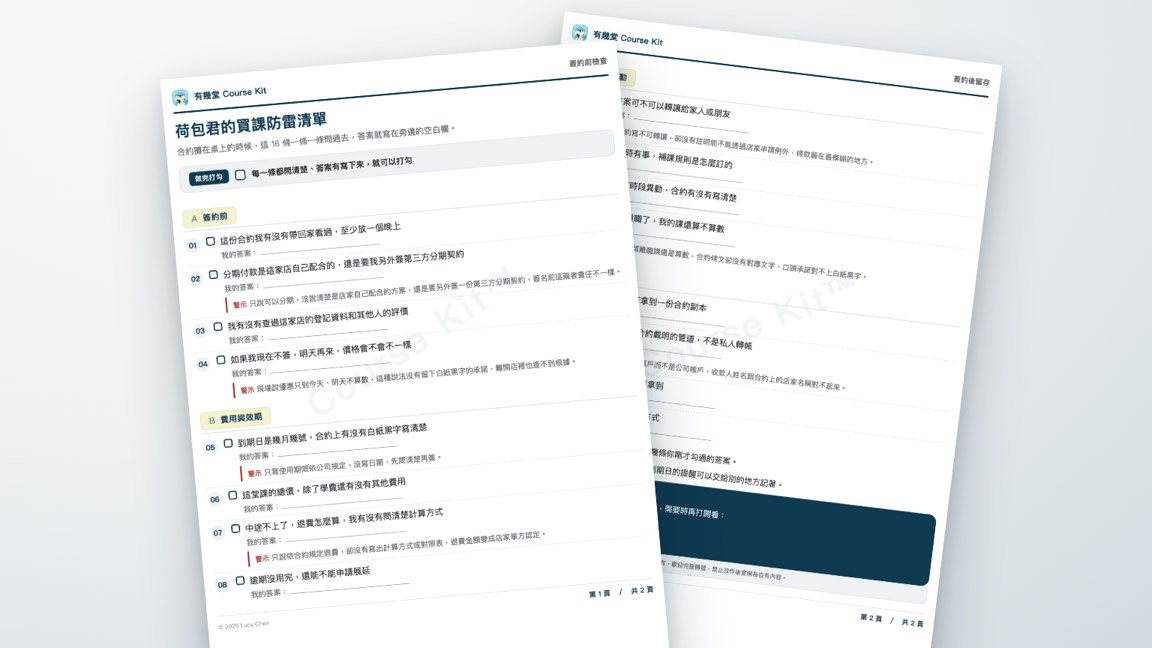
Task: Click page 2 line 補課規則是怎麼訂的
Action: click(679, 158)
